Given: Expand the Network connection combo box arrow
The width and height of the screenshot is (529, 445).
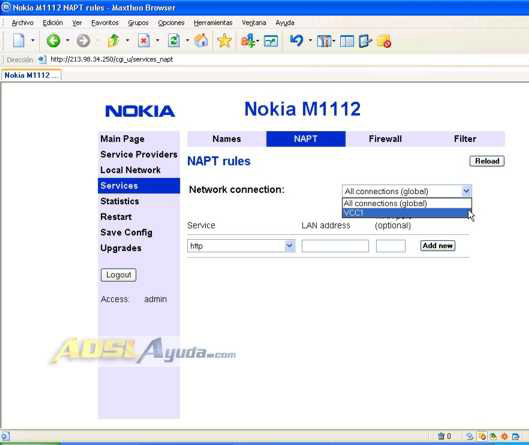Looking at the screenshot, I should [467, 191].
